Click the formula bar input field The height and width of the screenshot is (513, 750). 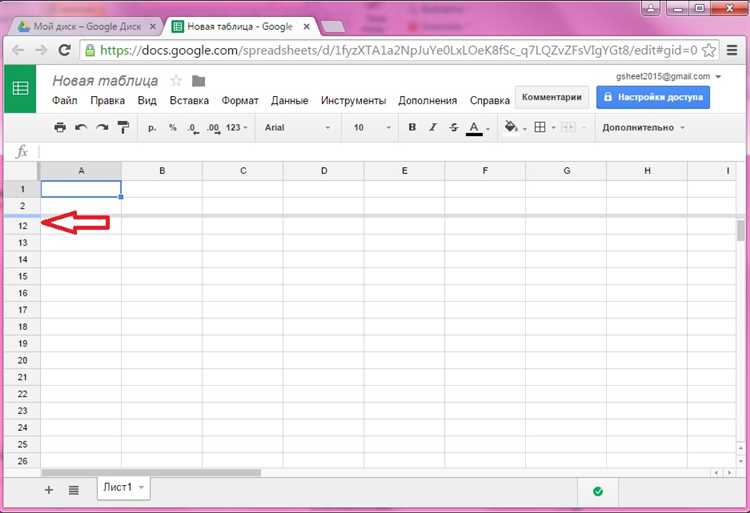[390, 152]
